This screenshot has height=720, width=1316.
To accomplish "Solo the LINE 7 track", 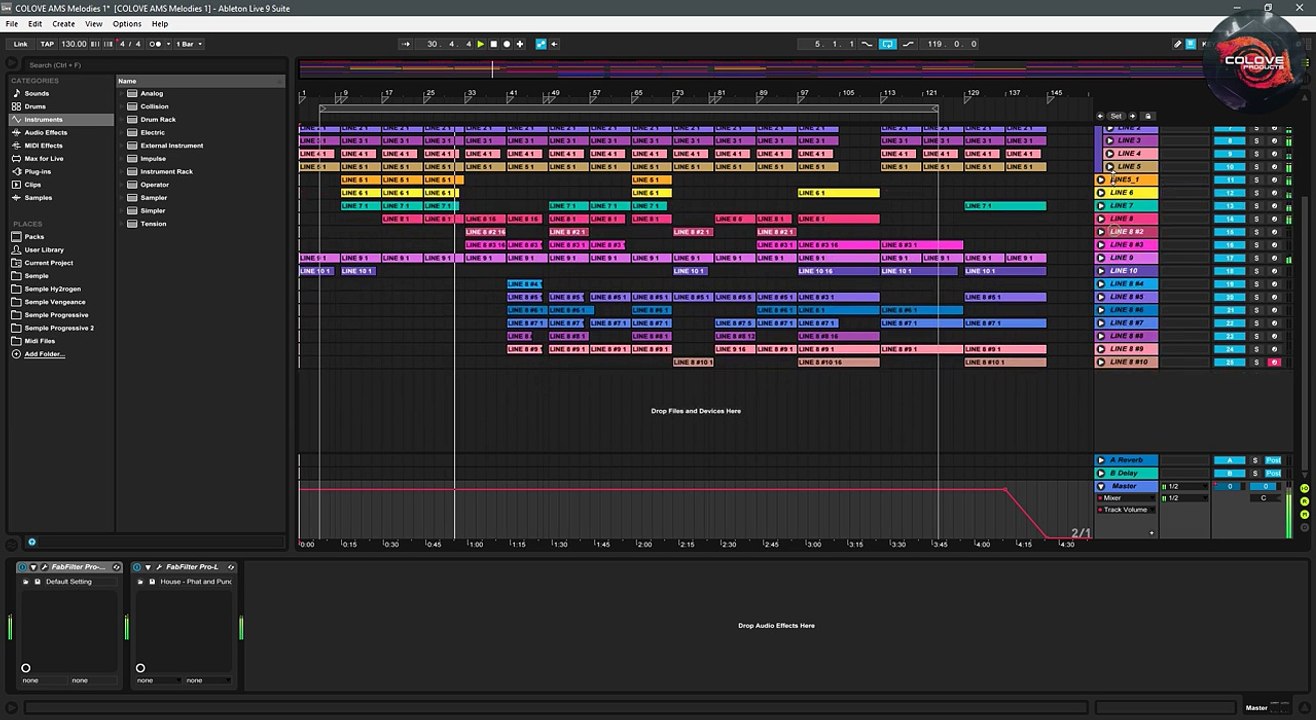I will tap(1257, 206).
